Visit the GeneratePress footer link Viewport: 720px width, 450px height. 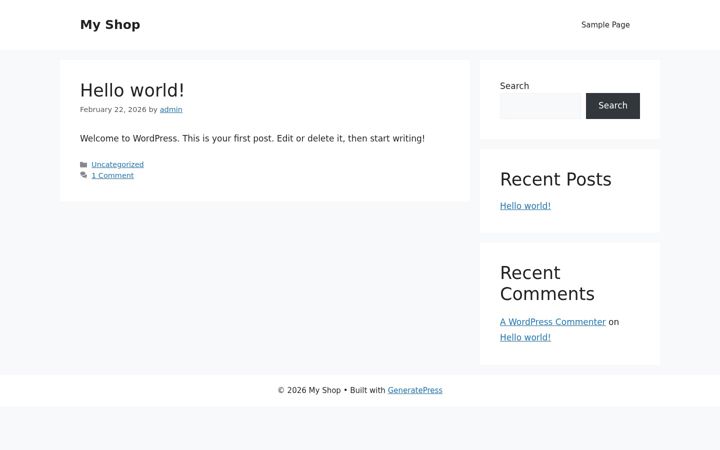pyautogui.click(x=415, y=390)
